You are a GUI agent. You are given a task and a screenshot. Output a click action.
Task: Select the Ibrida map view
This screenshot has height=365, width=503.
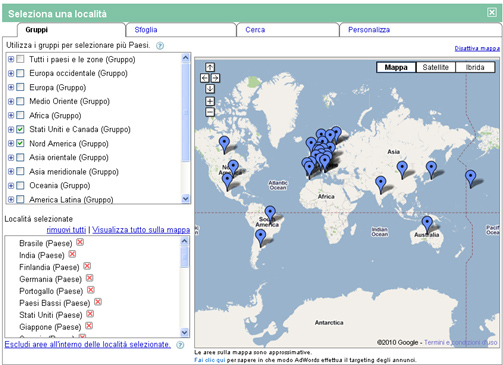(475, 67)
